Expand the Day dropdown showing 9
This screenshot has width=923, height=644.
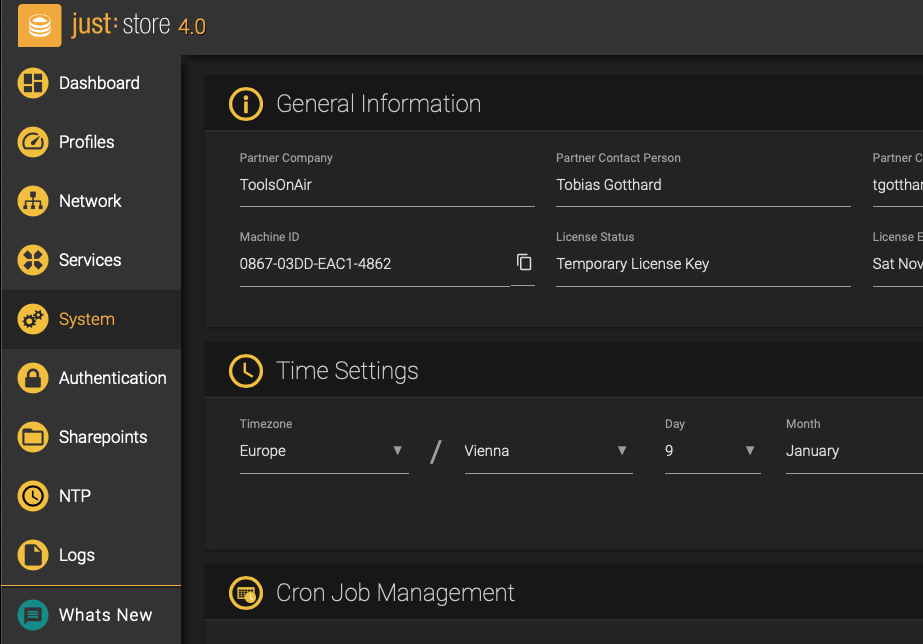point(713,452)
